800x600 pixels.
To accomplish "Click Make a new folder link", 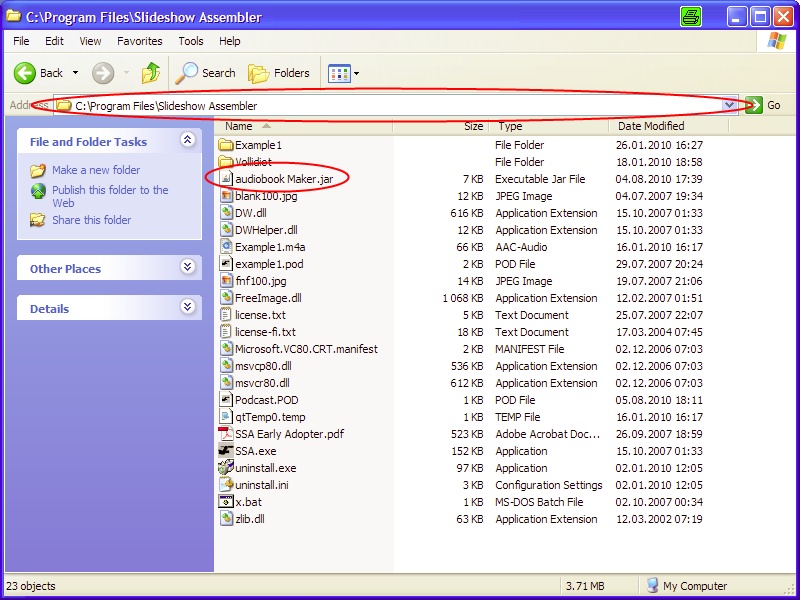I will pos(96,170).
